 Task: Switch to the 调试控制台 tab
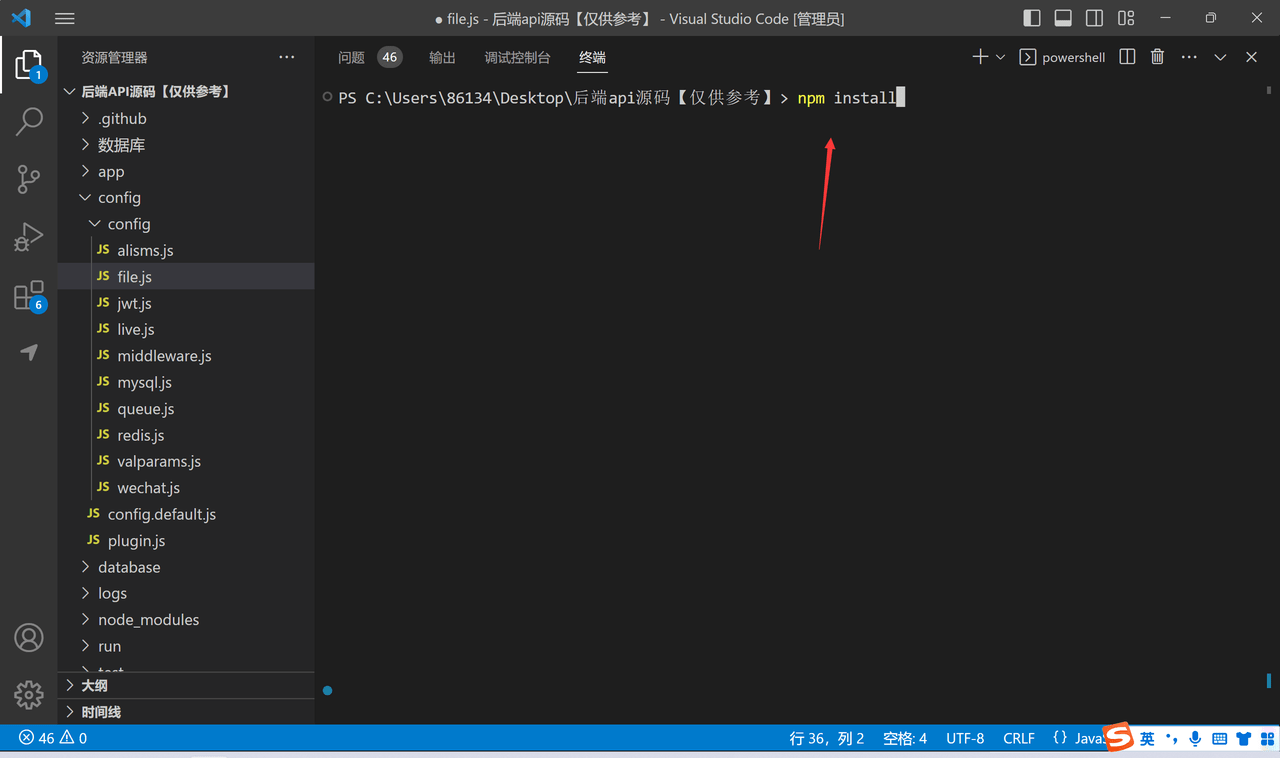[517, 57]
